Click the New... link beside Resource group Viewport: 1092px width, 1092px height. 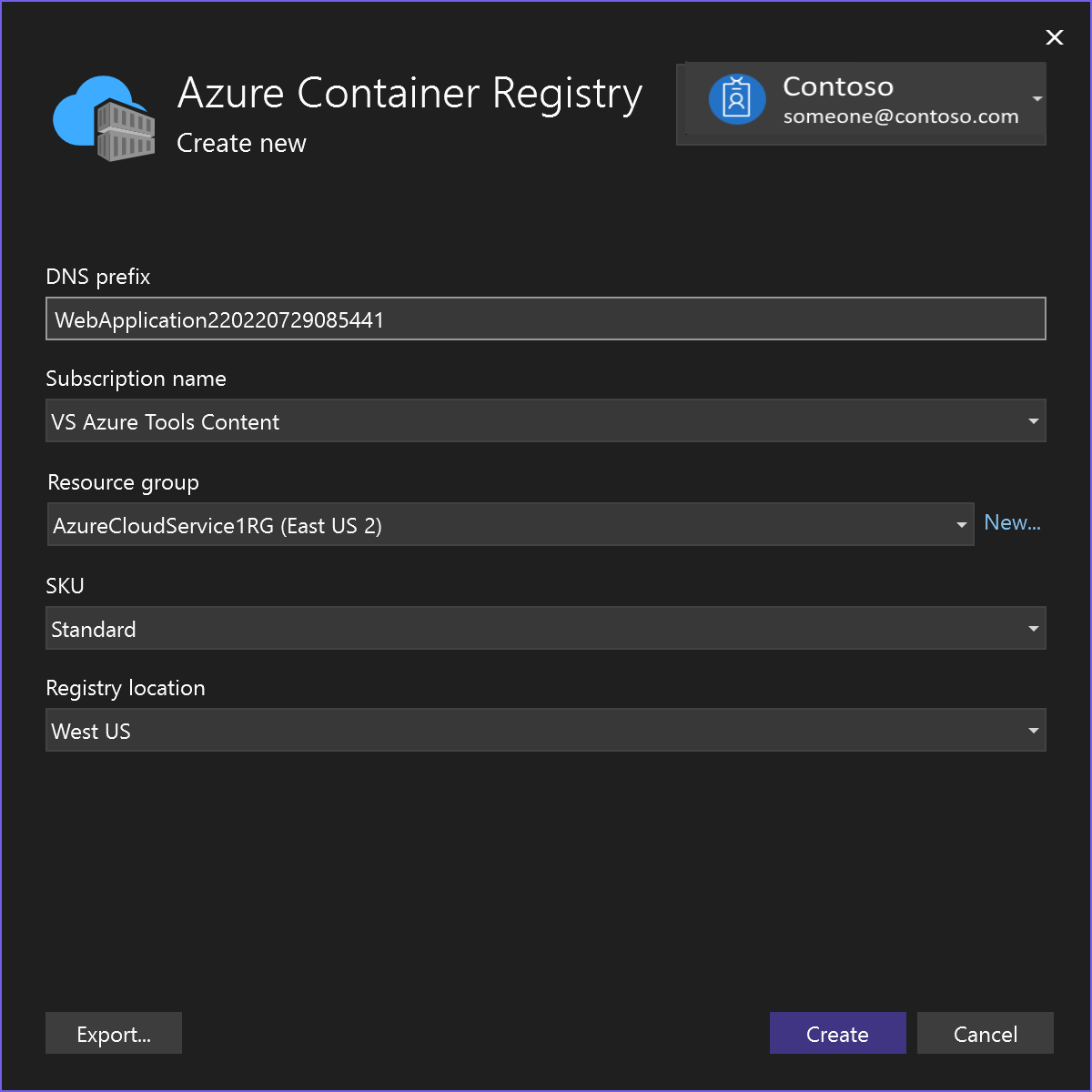coord(1012,522)
